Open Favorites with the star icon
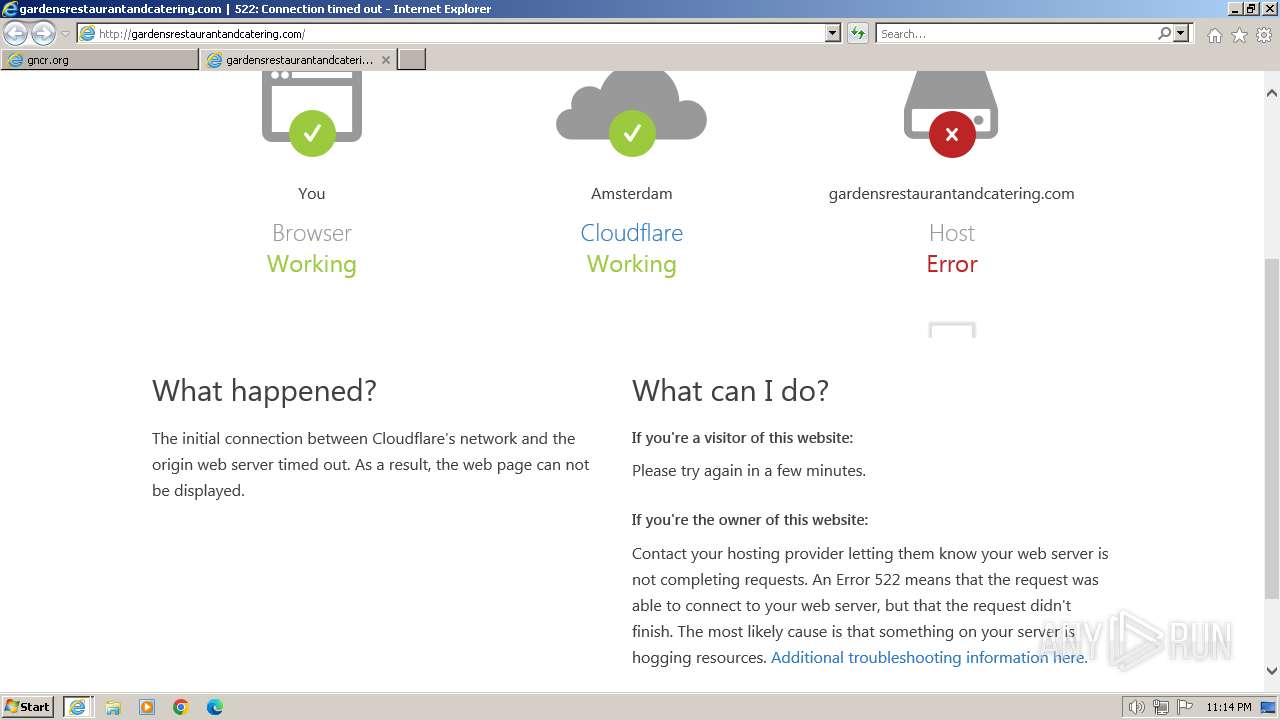 point(1239,35)
